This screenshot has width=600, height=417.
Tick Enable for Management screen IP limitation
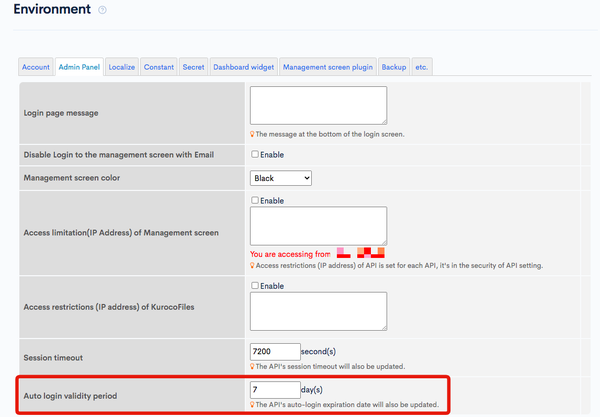255,200
